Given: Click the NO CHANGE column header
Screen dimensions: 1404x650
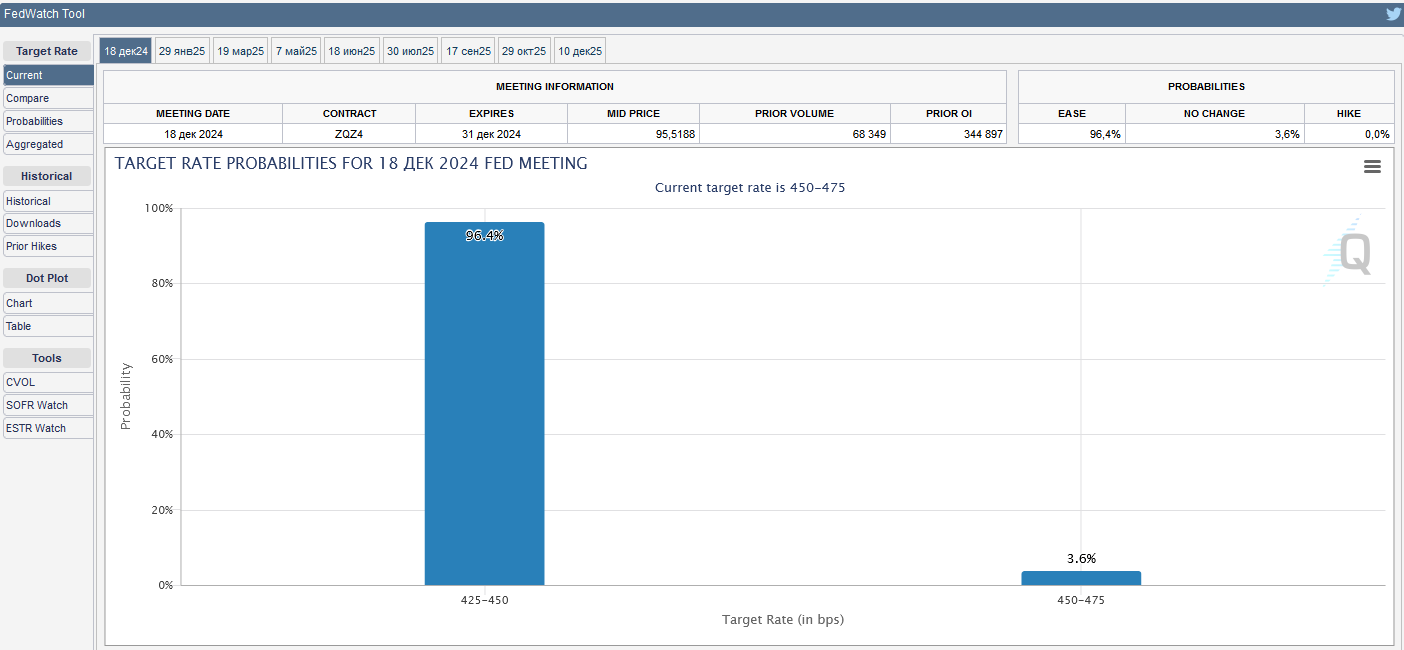Looking at the screenshot, I should [x=1215, y=113].
